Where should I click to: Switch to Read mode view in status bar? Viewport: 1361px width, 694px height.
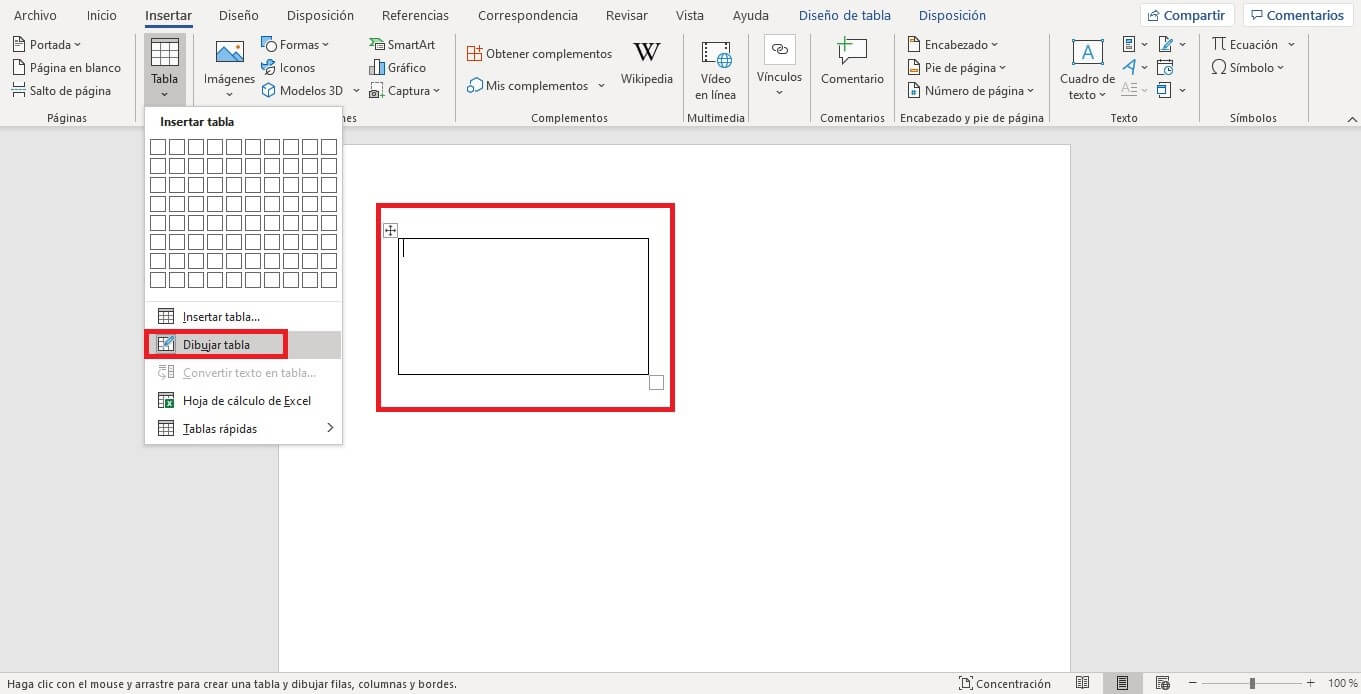pyautogui.click(x=1082, y=684)
